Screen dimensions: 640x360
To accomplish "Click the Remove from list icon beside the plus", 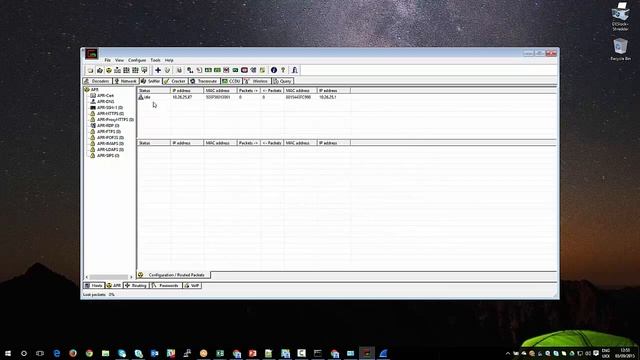I will (x=167, y=70).
